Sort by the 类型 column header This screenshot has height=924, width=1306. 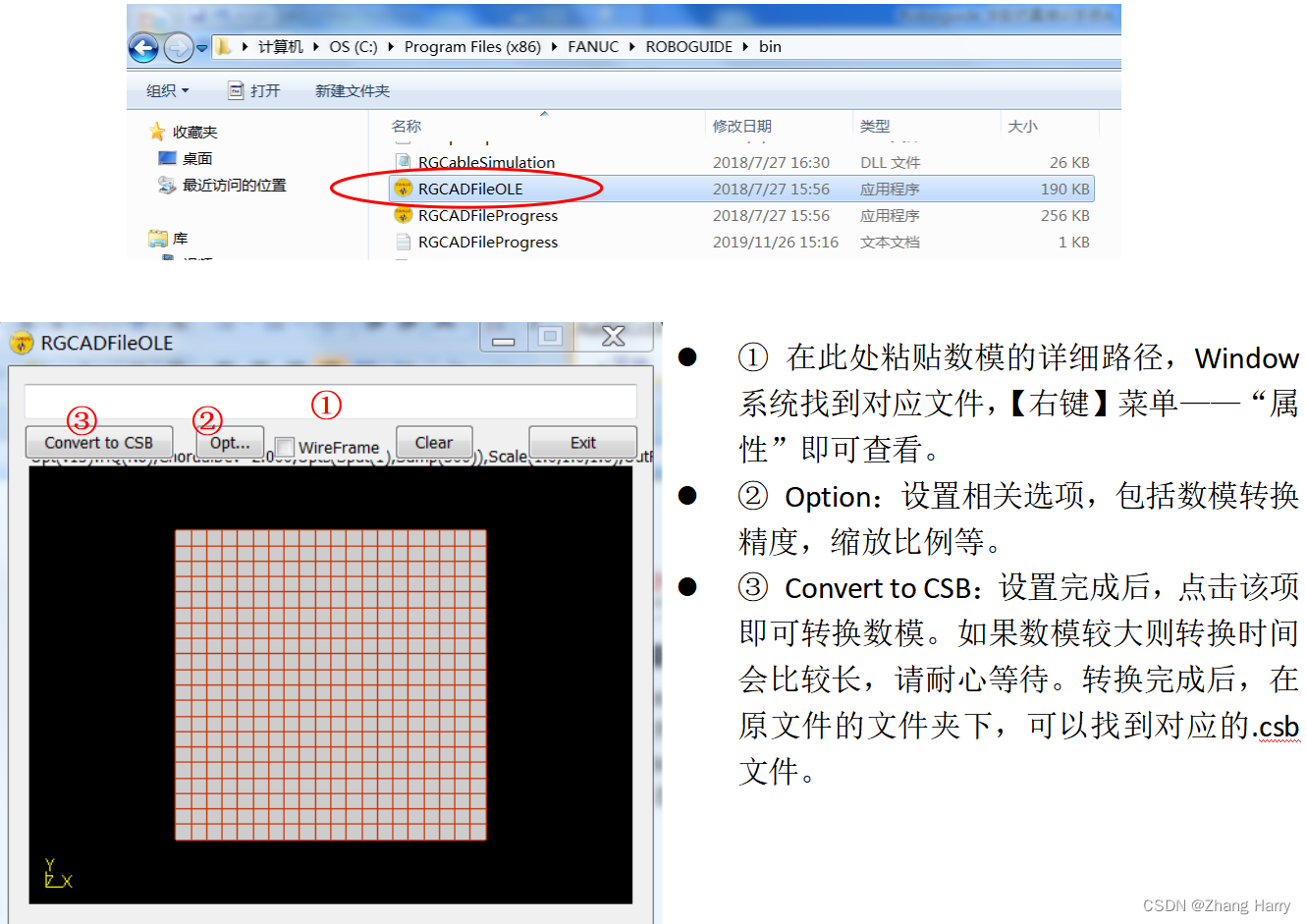coord(875,126)
